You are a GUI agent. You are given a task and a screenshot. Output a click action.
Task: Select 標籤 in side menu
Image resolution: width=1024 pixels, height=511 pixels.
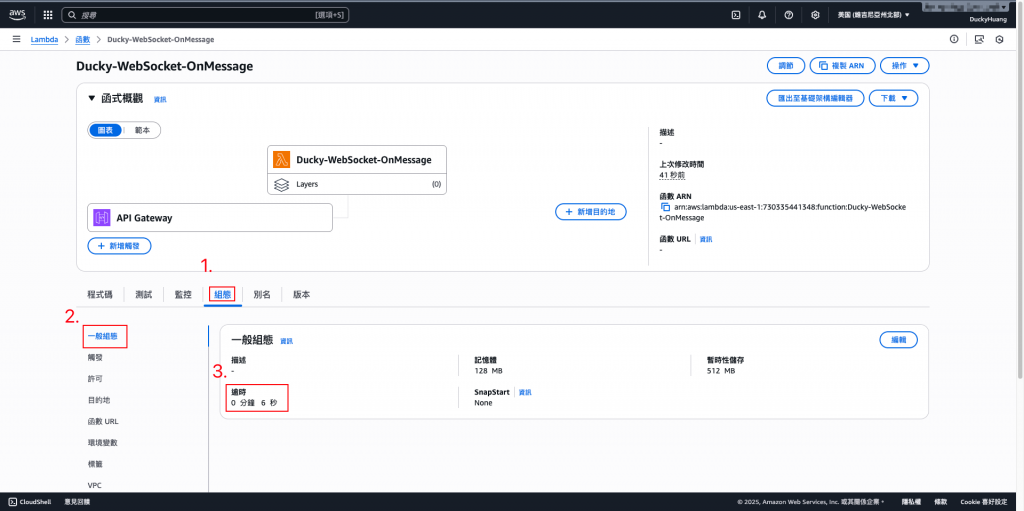click(95, 464)
